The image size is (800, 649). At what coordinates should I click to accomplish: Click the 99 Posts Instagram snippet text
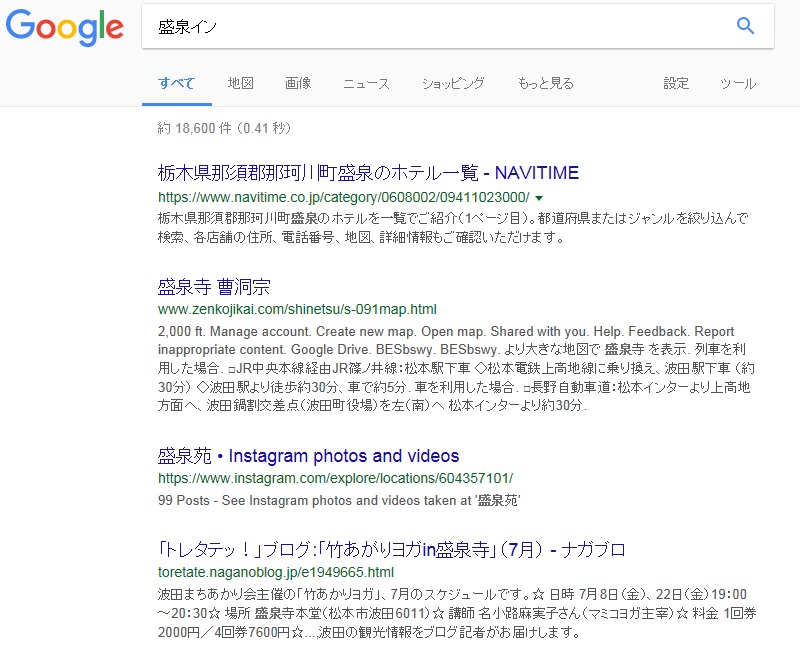pyautogui.click(x=339, y=501)
